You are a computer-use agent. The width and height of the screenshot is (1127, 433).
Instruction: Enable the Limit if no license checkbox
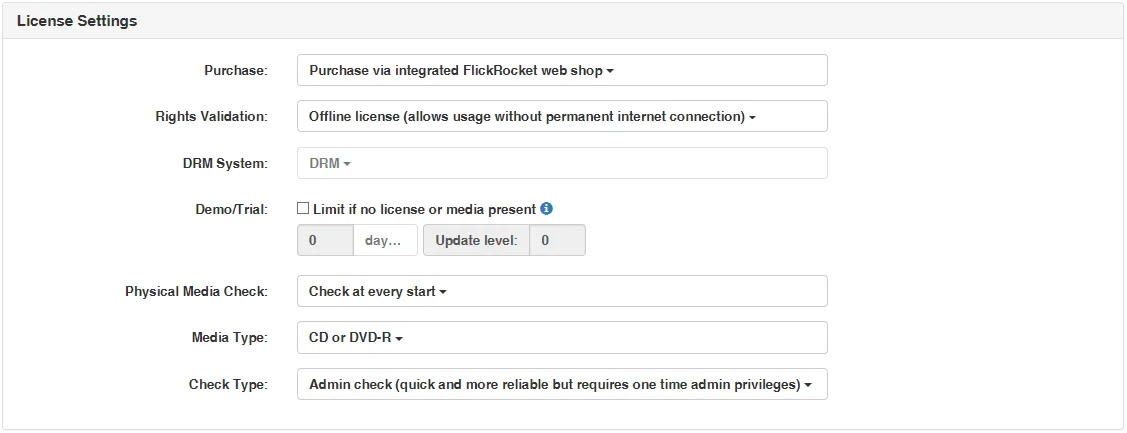click(303, 209)
